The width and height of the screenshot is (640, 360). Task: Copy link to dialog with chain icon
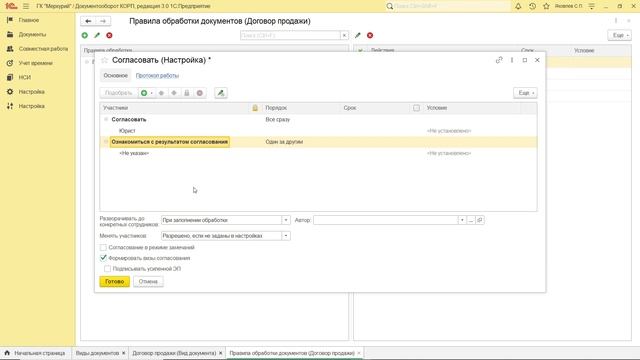click(499, 60)
